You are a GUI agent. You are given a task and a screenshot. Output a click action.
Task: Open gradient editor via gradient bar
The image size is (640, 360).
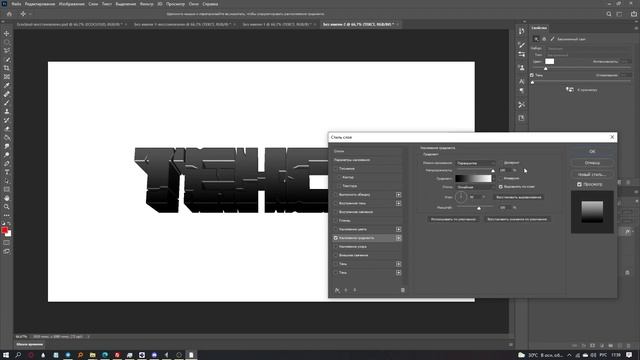473,179
